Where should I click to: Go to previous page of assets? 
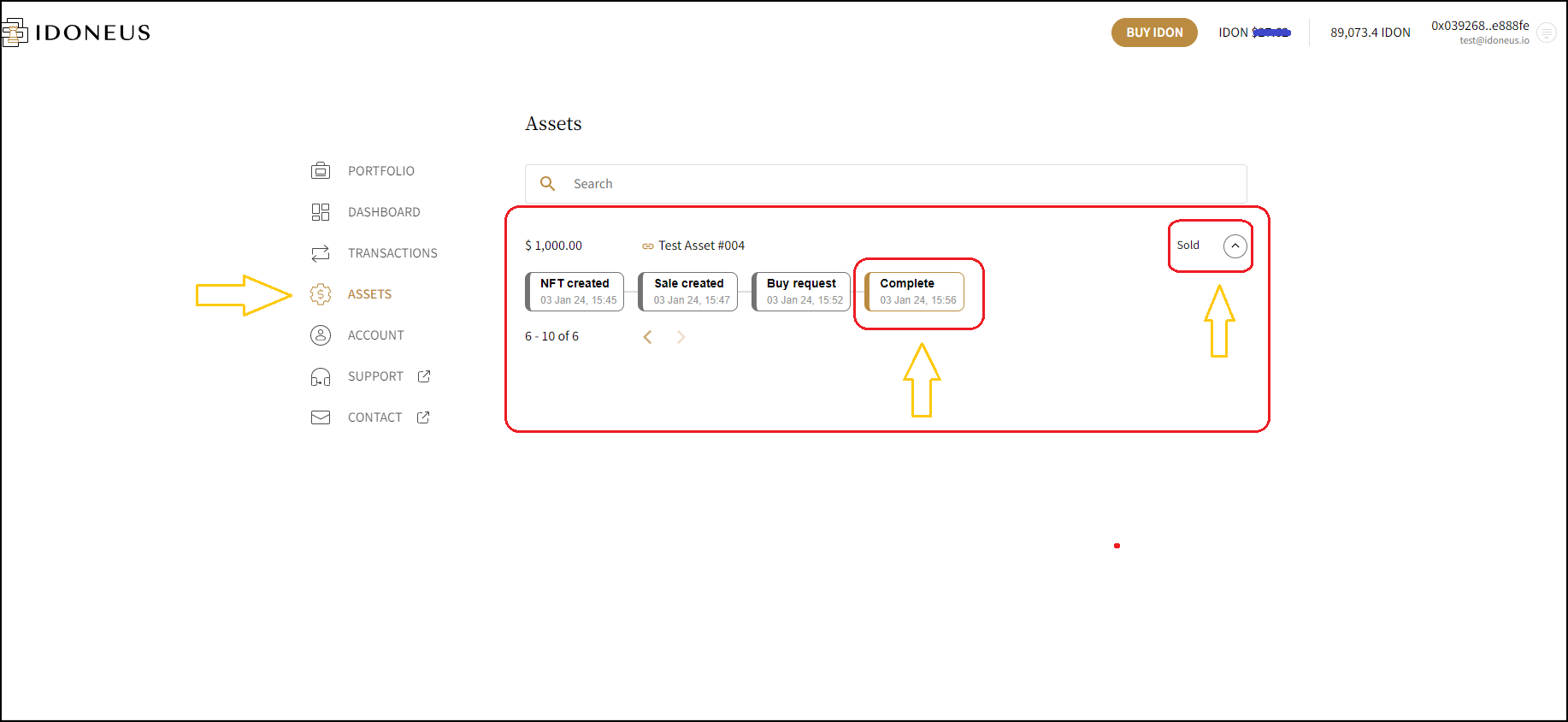pos(648,337)
